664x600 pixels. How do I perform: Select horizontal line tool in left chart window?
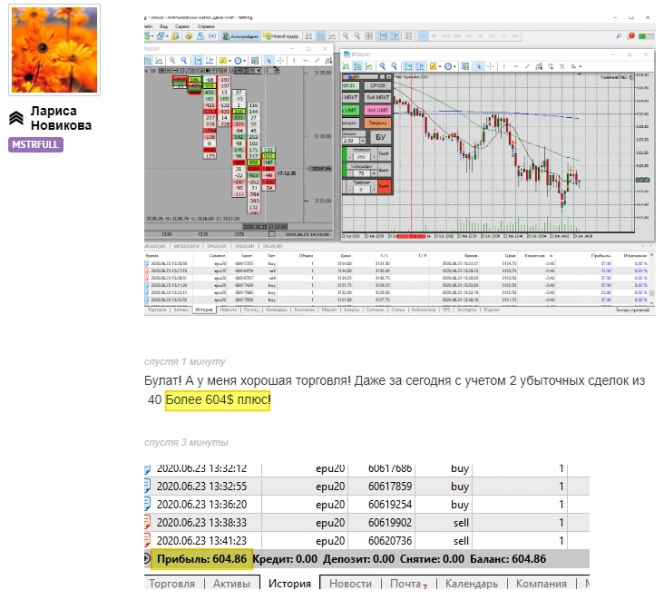click(x=305, y=61)
